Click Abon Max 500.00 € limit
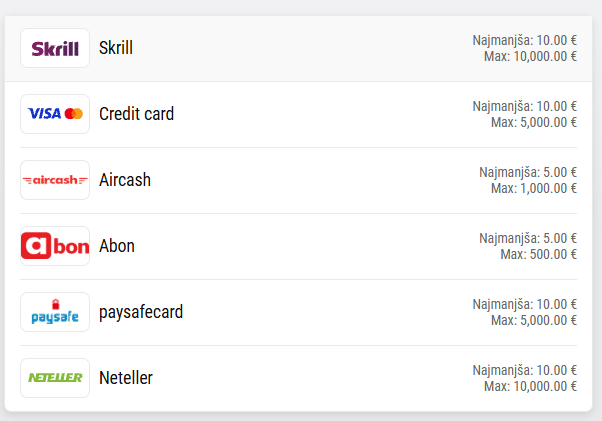This screenshot has height=421, width=602. click(539, 255)
